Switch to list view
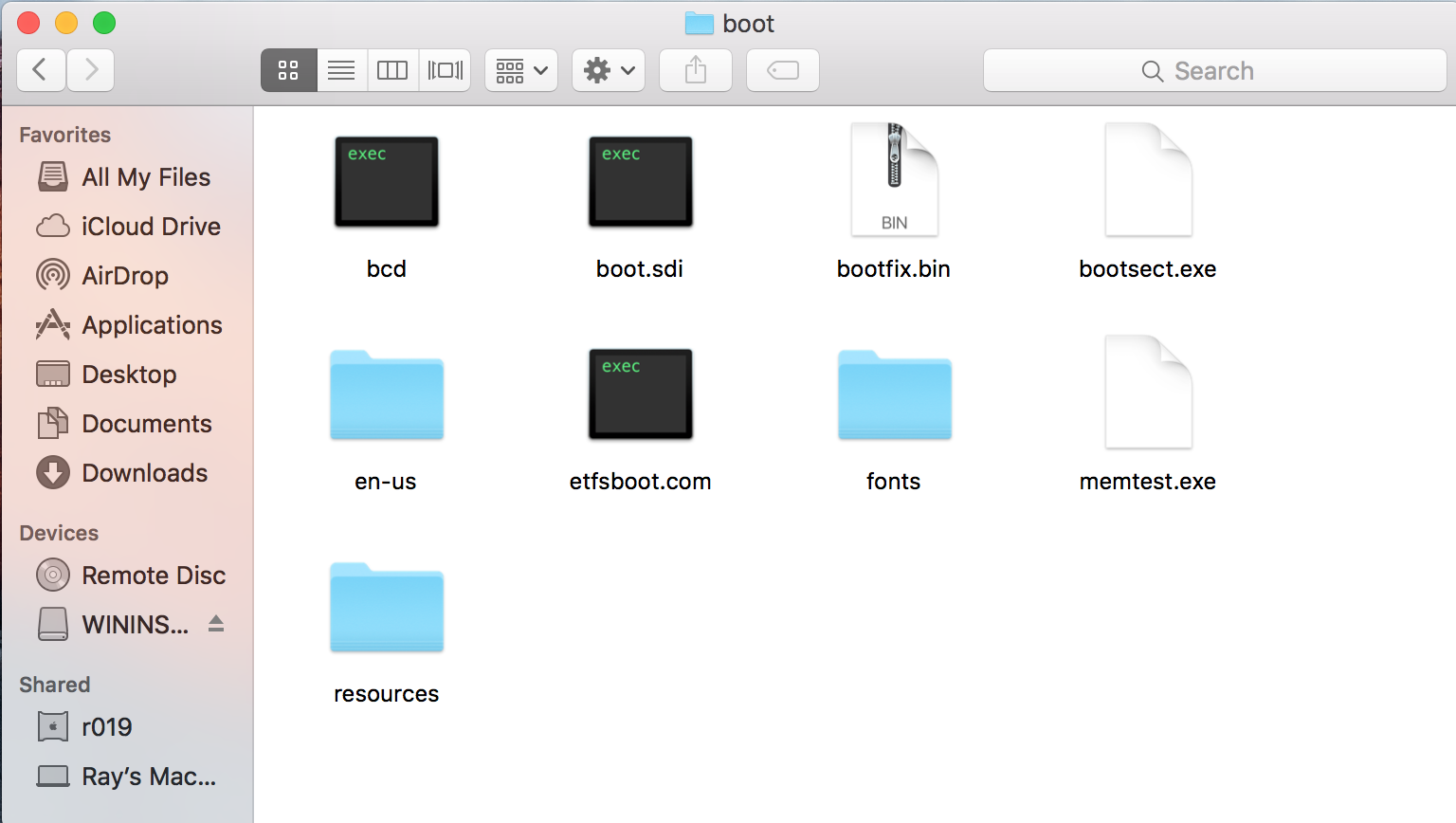The width and height of the screenshot is (1456, 823). (341, 70)
